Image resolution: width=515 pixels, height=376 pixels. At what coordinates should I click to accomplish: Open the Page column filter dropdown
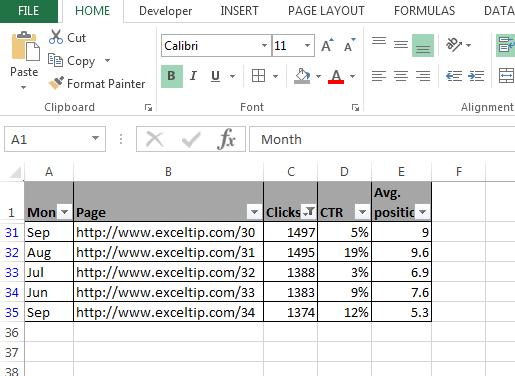pyautogui.click(x=254, y=212)
